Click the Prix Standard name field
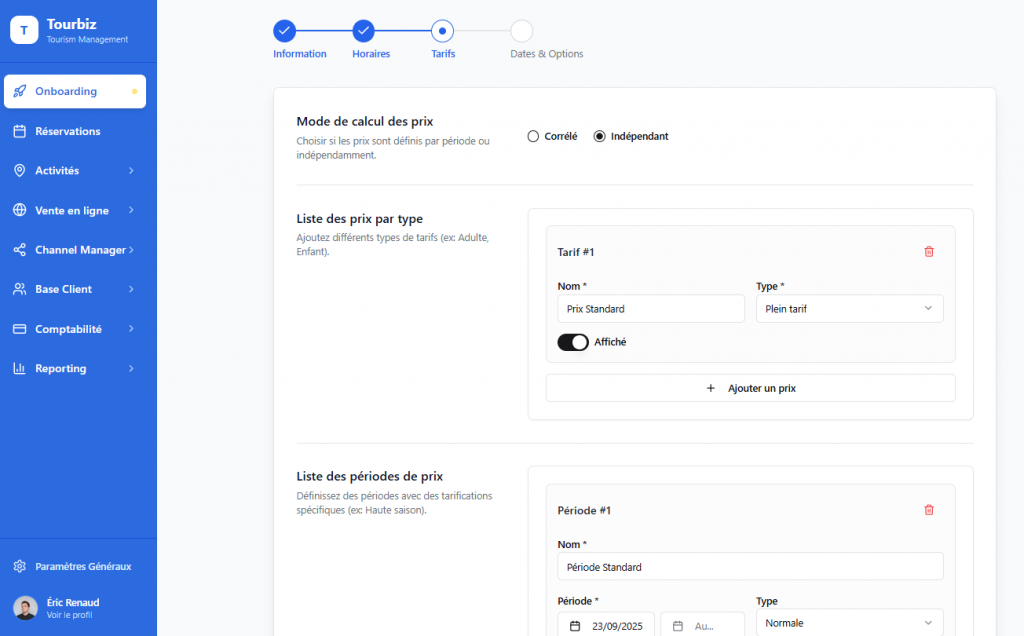The image size is (1024, 636). 650,309
